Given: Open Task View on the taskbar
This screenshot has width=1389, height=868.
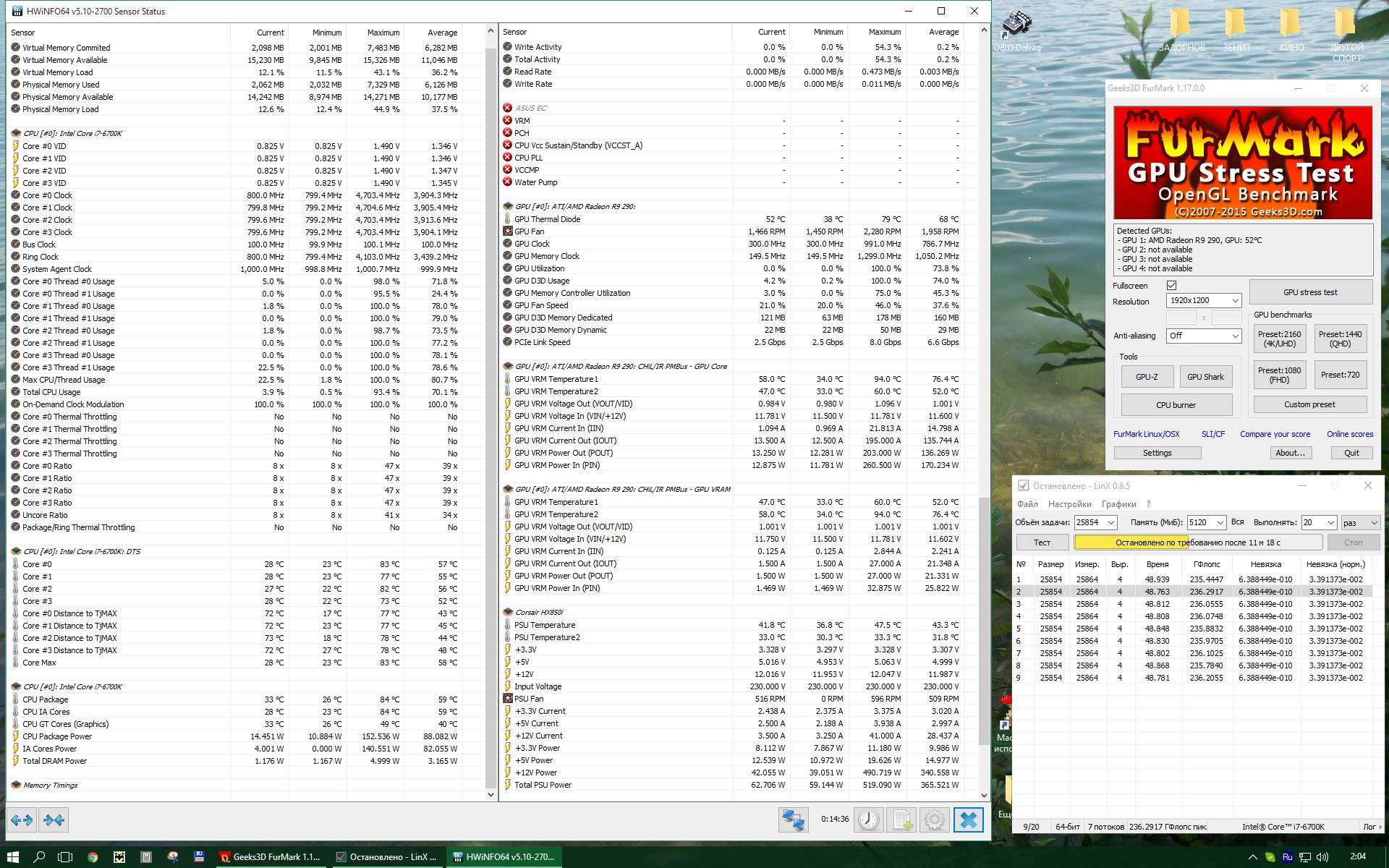Looking at the screenshot, I should [x=65, y=857].
